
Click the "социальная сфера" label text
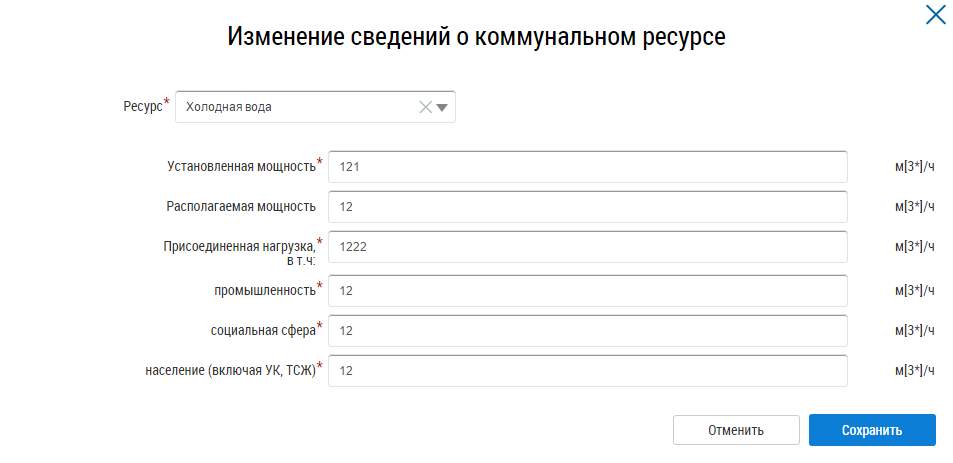click(263, 329)
